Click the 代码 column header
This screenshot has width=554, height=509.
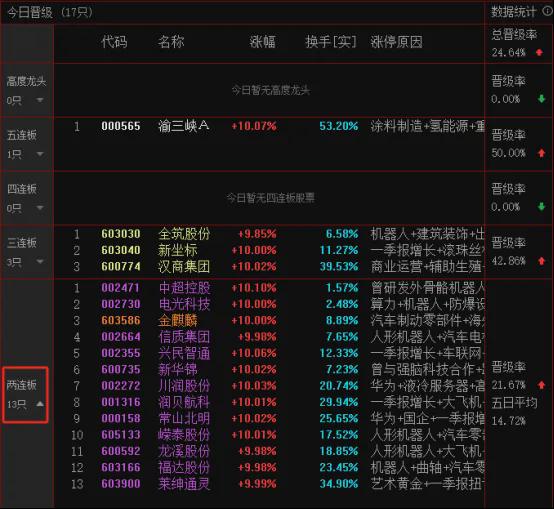point(114,42)
